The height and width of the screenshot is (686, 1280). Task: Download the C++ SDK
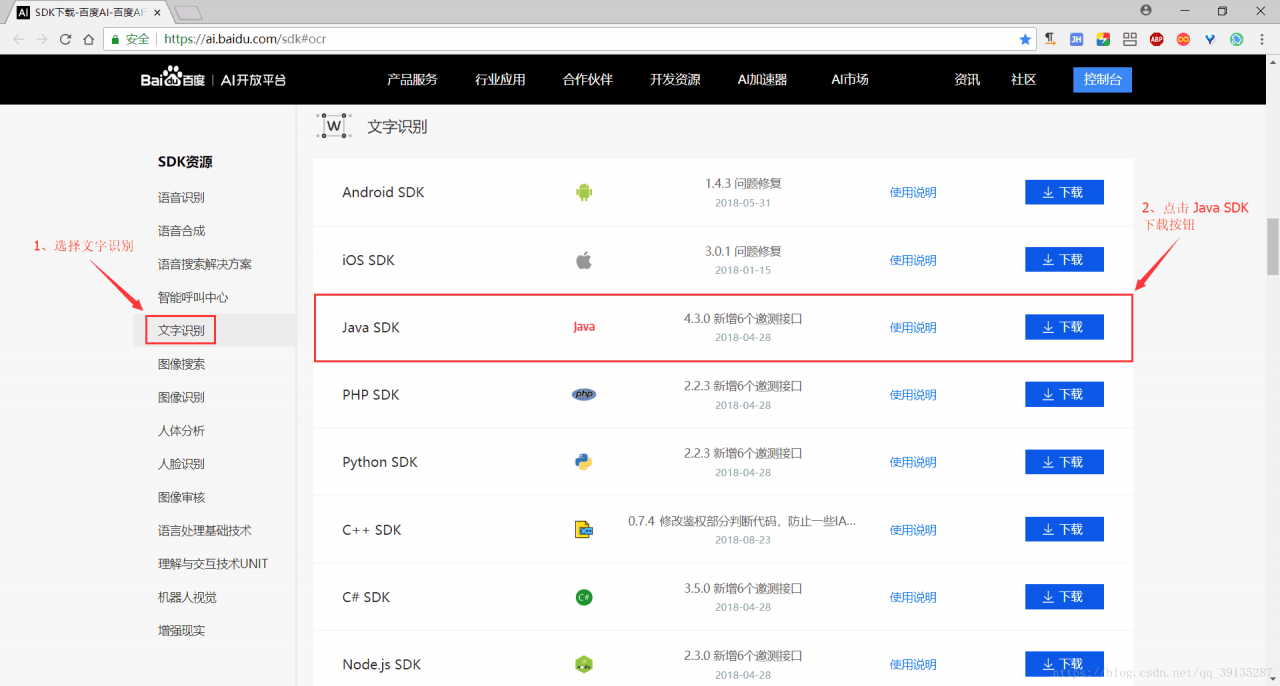[x=1064, y=529]
